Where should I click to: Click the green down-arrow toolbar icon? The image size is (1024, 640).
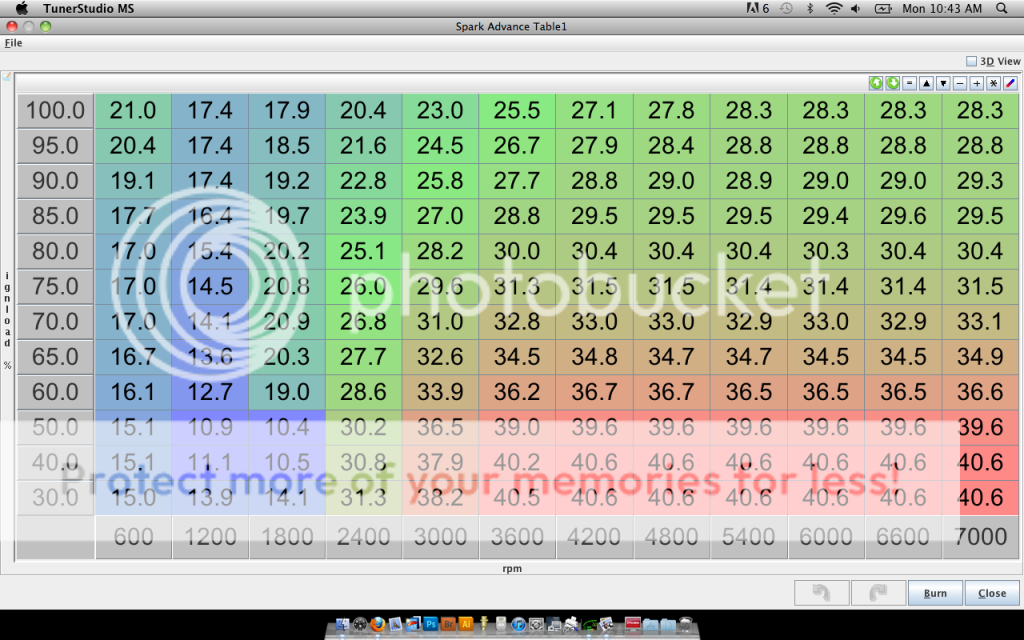[892, 83]
